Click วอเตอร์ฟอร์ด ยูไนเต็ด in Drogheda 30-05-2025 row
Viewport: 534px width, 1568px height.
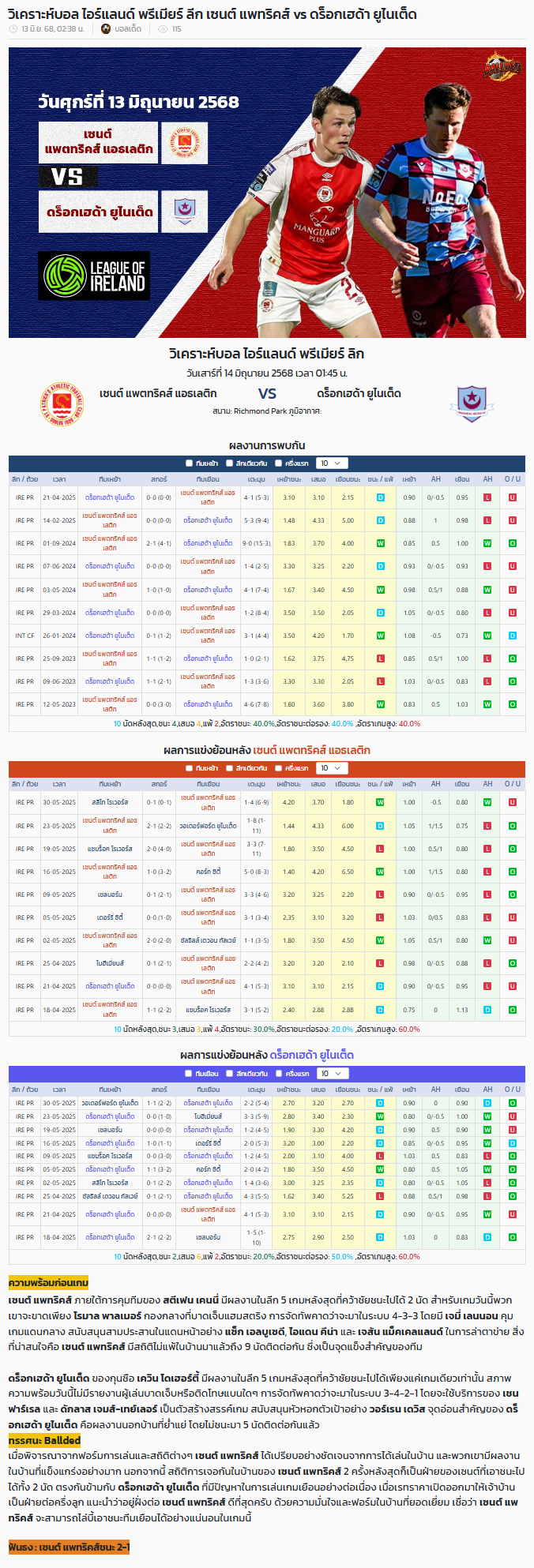[x=110, y=1103]
